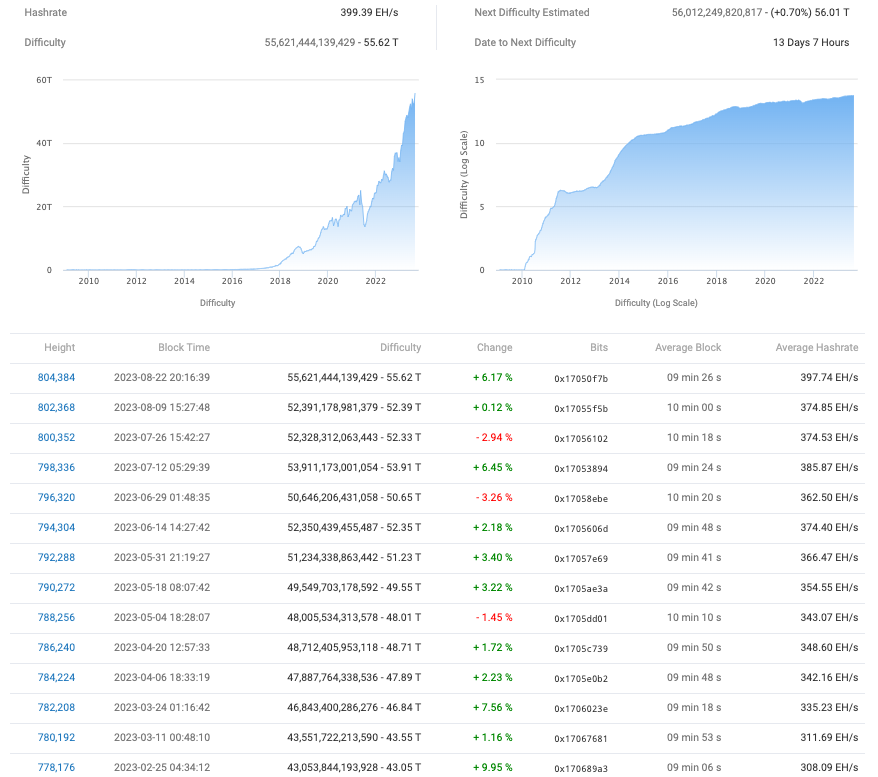This screenshot has width=878, height=777.
Task: Open block height 778,176 details
Action: pyautogui.click(x=59, y=767)
